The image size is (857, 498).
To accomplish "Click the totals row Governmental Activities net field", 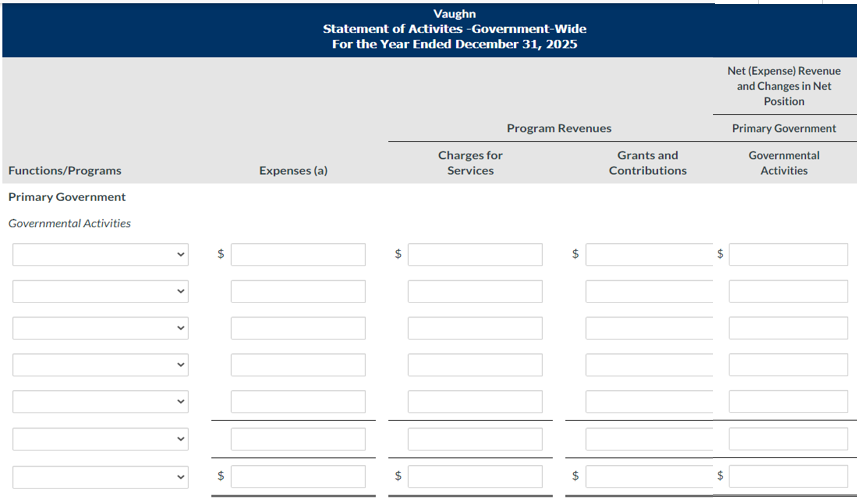I will pos(788,477).
